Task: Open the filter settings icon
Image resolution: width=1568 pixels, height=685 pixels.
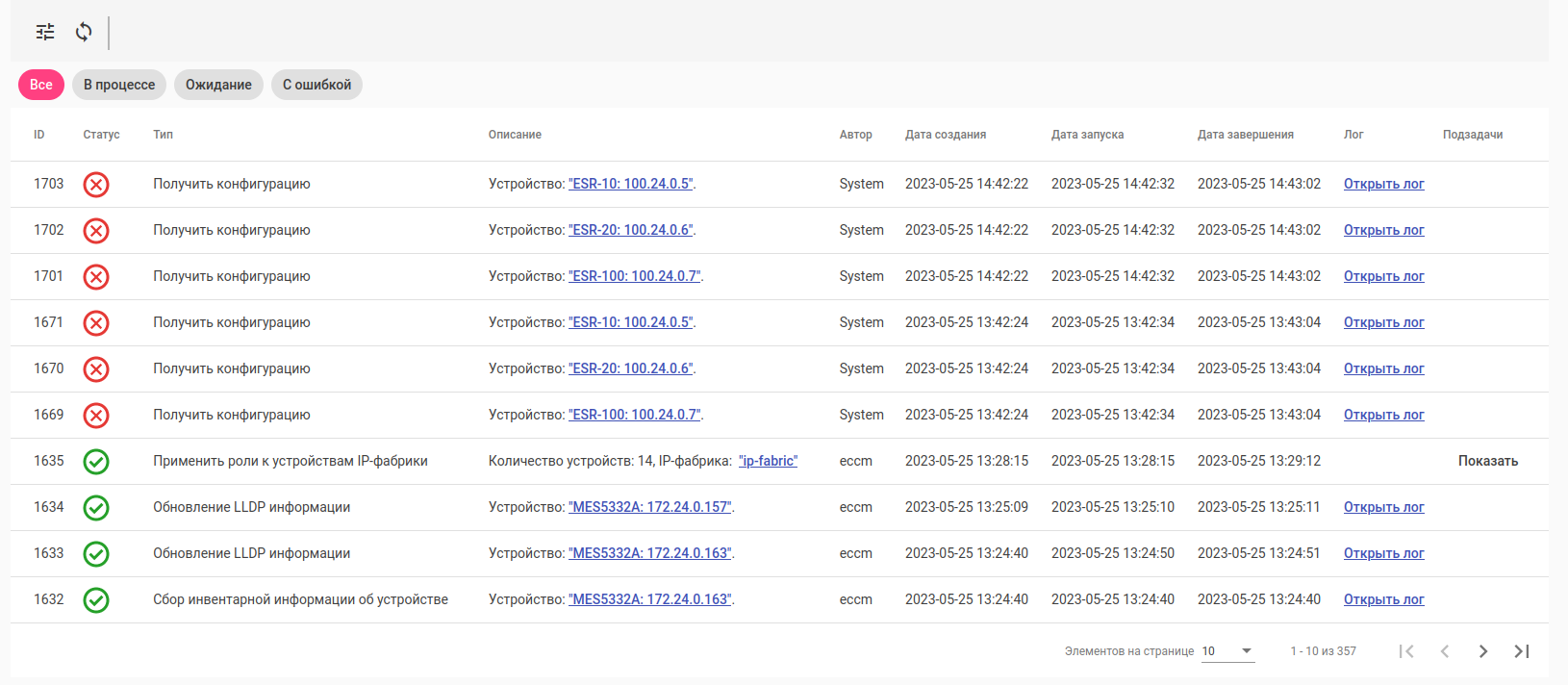Action: (x=45, y=32)
